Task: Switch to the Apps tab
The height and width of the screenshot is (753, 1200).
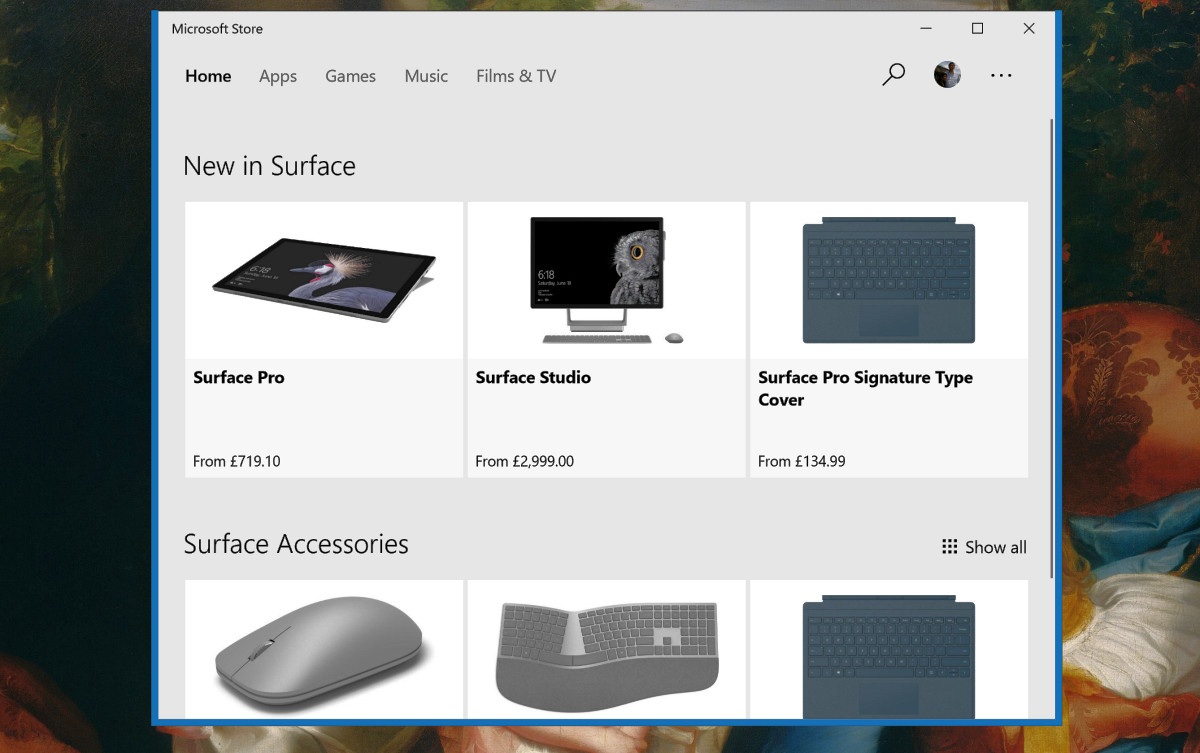Action: point(277,76)
